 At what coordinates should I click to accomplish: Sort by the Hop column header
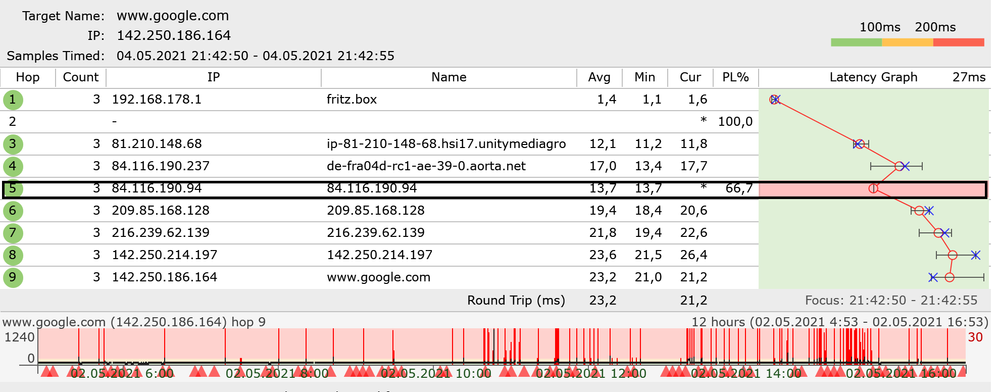27,78
